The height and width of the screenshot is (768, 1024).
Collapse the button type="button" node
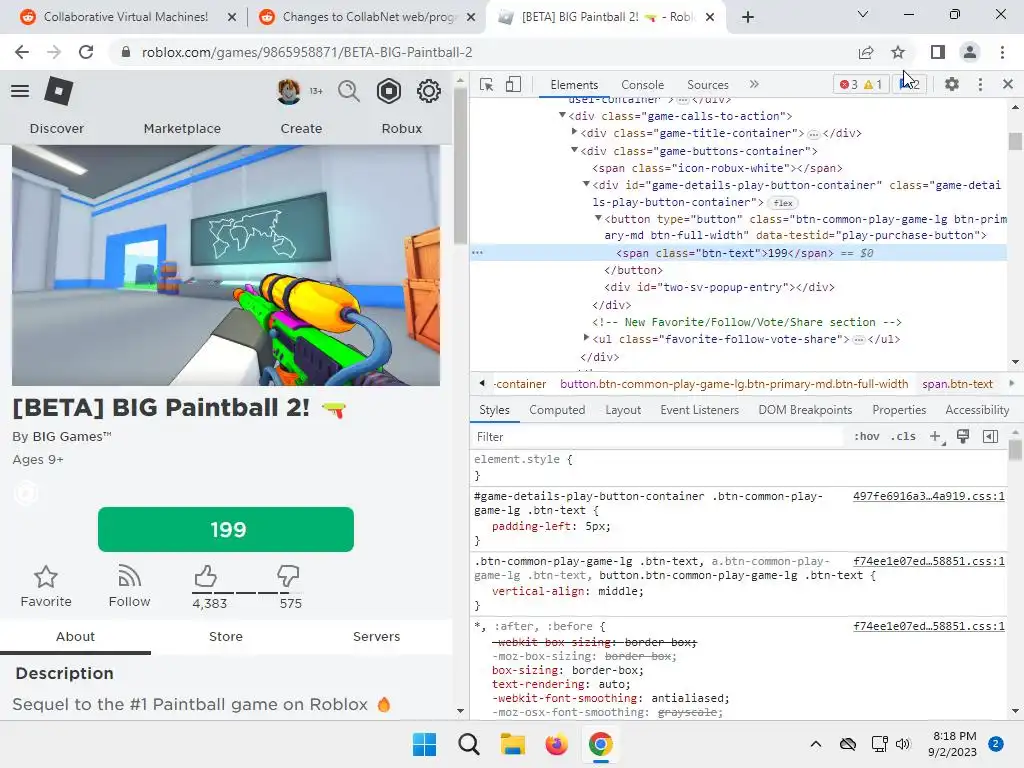(x=598, y=218)
